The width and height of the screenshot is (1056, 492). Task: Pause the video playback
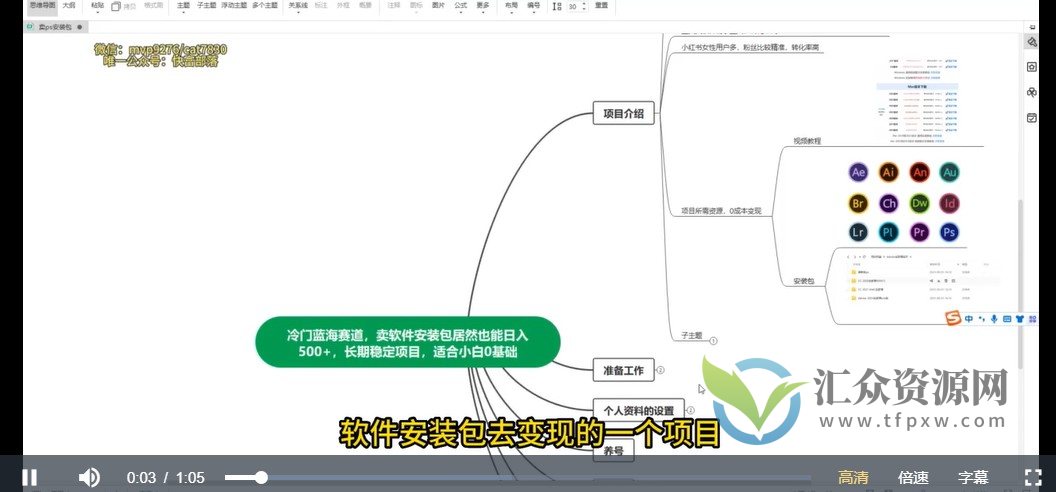(x=30, y=477)
